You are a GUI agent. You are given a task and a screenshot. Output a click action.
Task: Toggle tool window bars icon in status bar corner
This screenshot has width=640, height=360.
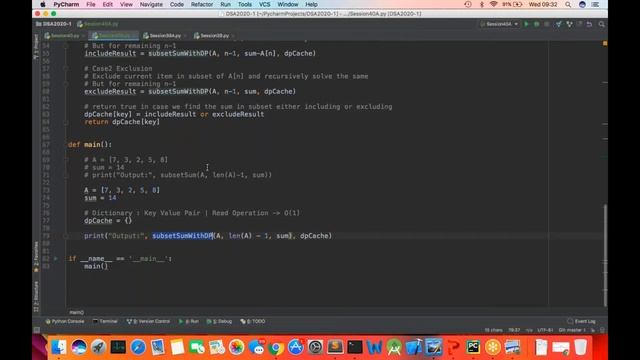tap(37, 330)
